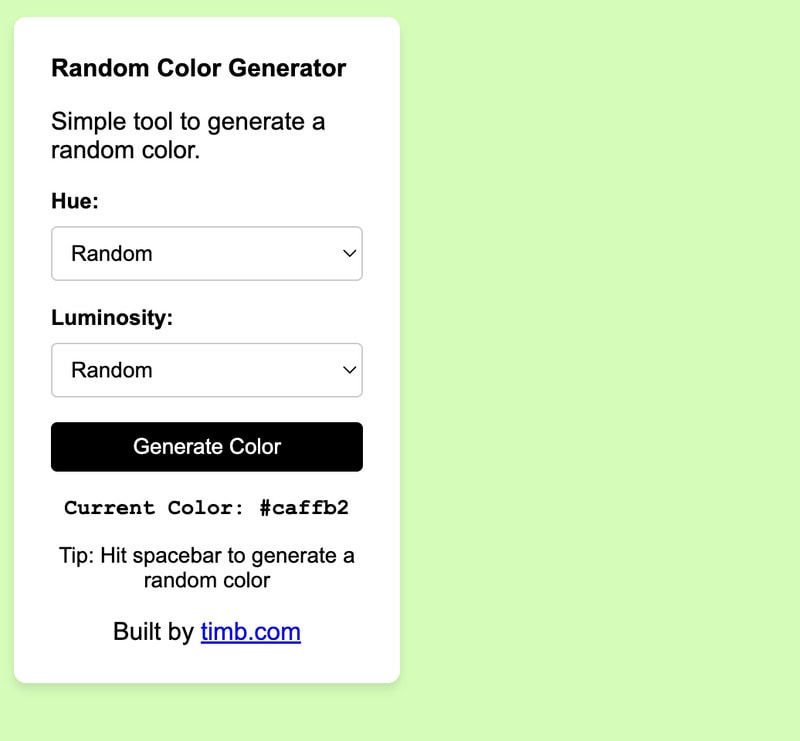Click the "Built by" text

click(153, 632)
